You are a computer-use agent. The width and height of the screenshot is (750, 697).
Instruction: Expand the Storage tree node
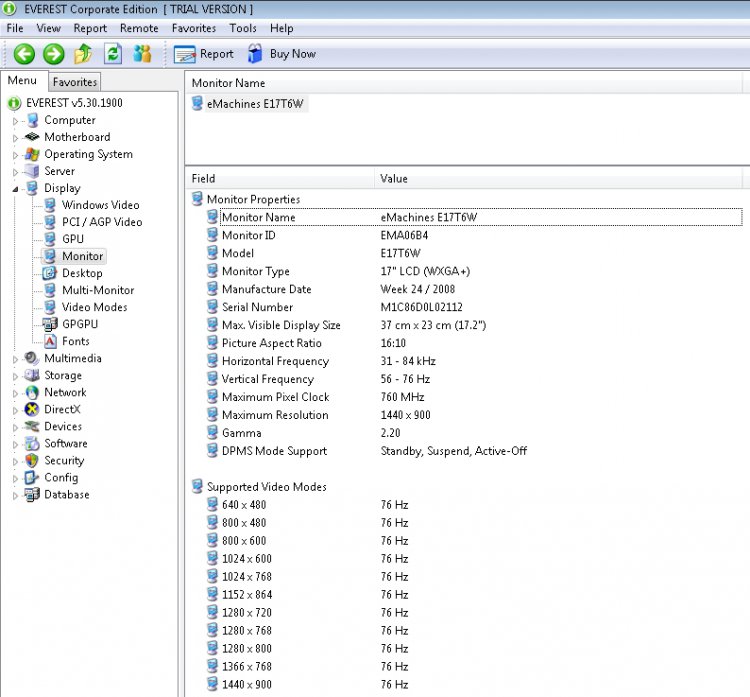(15, 376)
